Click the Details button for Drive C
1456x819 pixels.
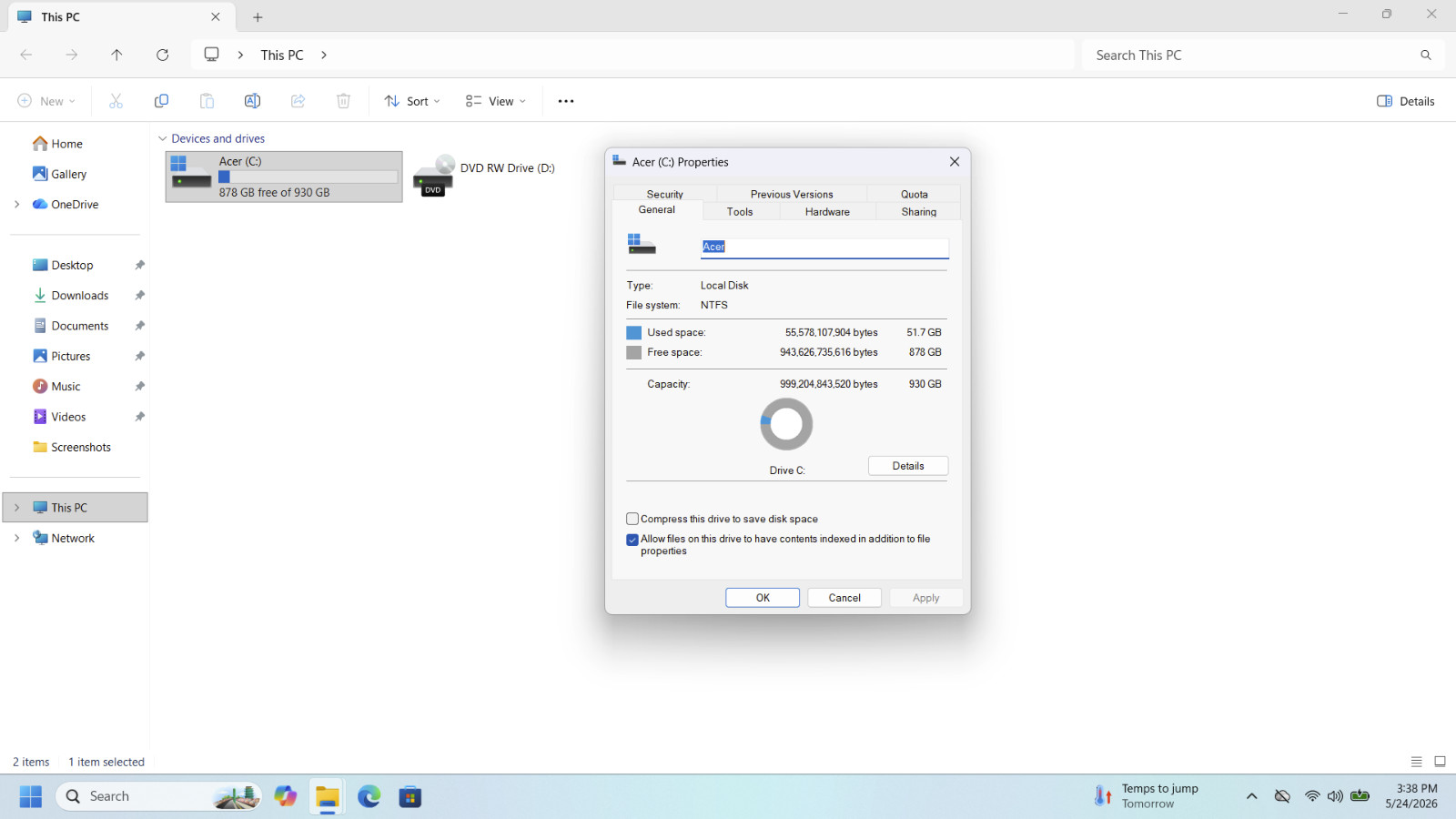point(908,466)
